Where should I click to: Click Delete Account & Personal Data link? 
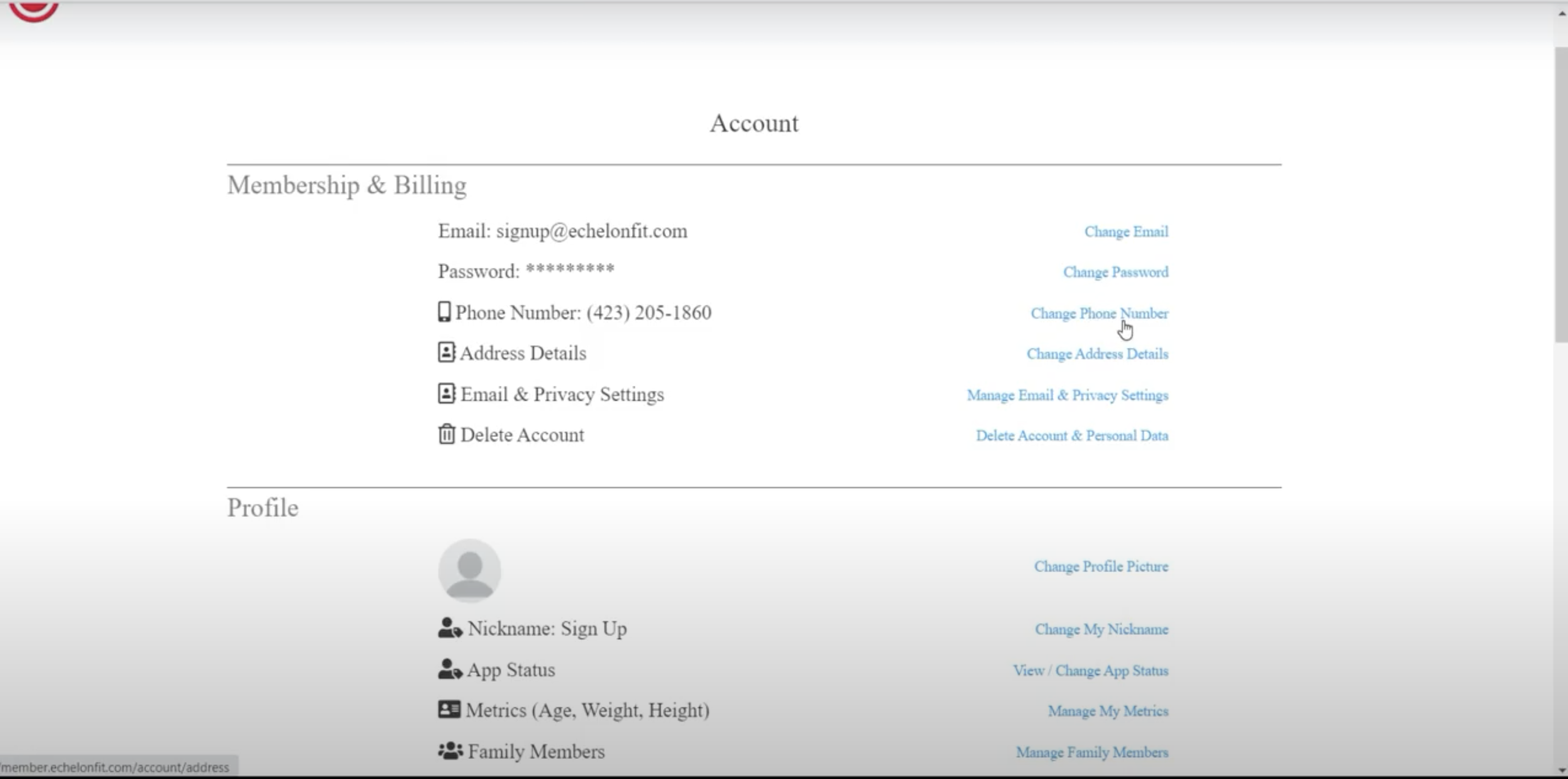(1072, 436)
